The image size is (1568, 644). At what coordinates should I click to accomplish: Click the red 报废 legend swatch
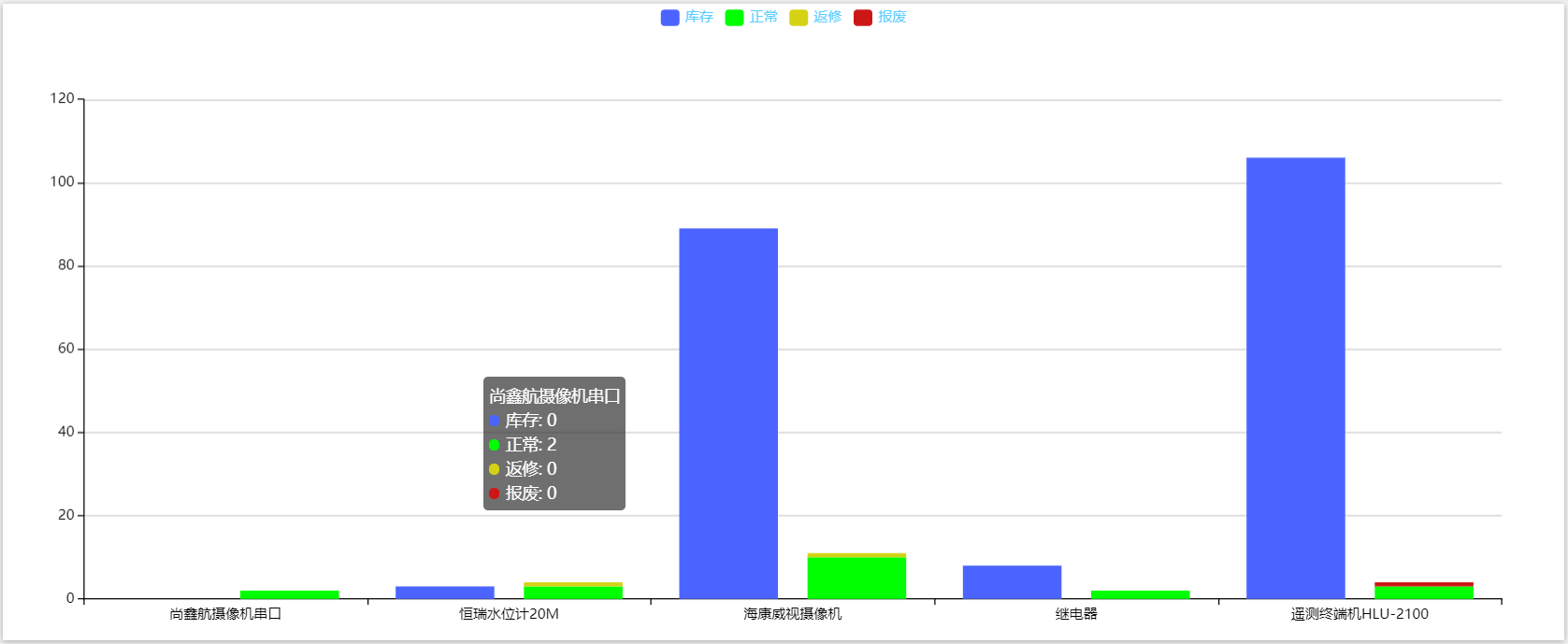tap(863, 17)
